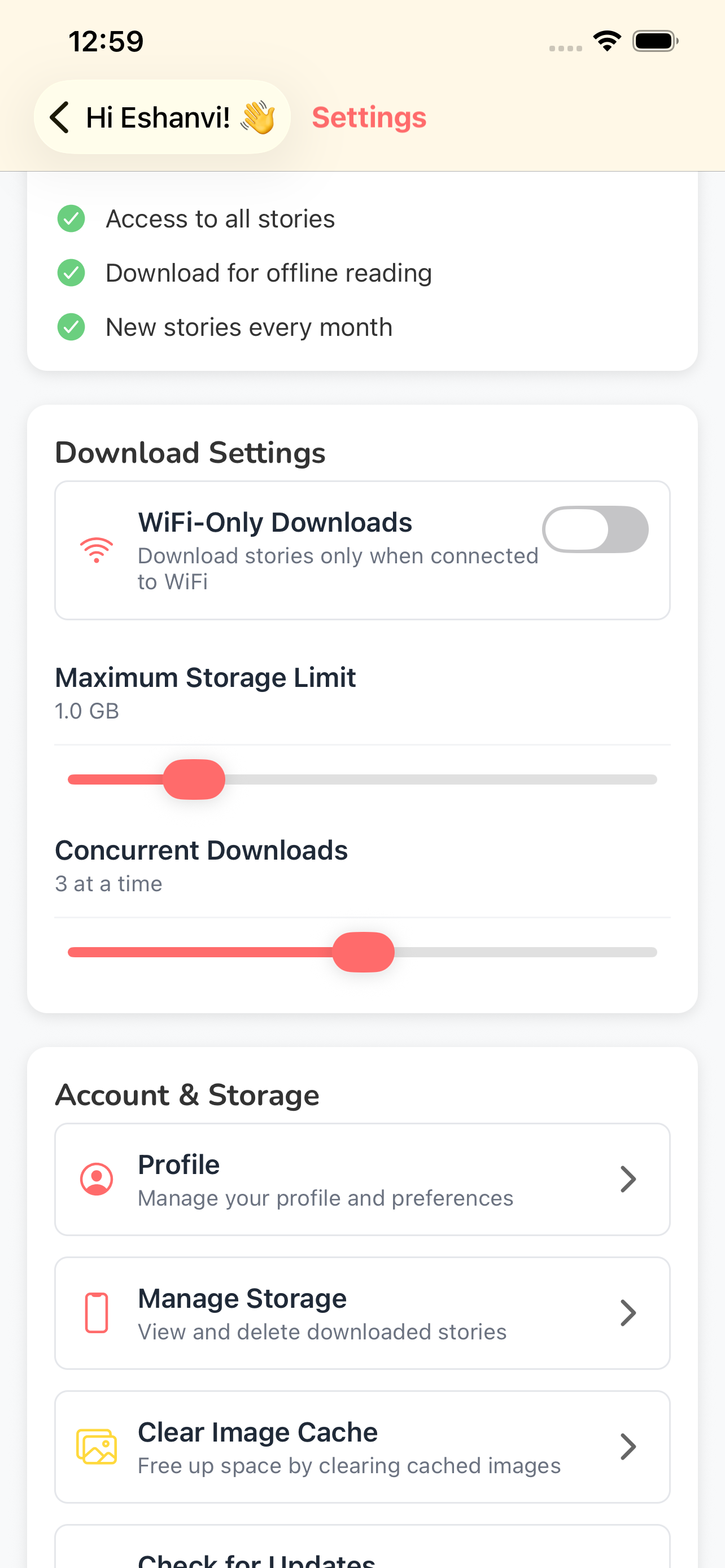Select the Settings header title
This screenshot has width=725, height=1568.
click(x=369, y=117)
